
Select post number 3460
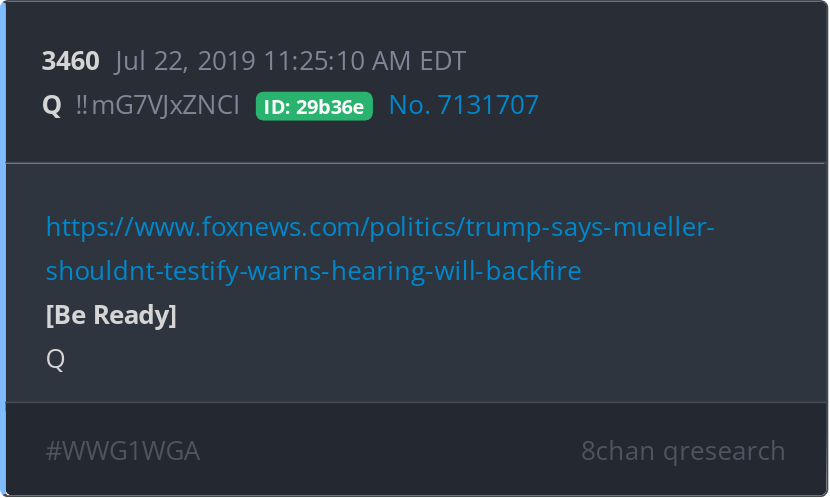70,61
